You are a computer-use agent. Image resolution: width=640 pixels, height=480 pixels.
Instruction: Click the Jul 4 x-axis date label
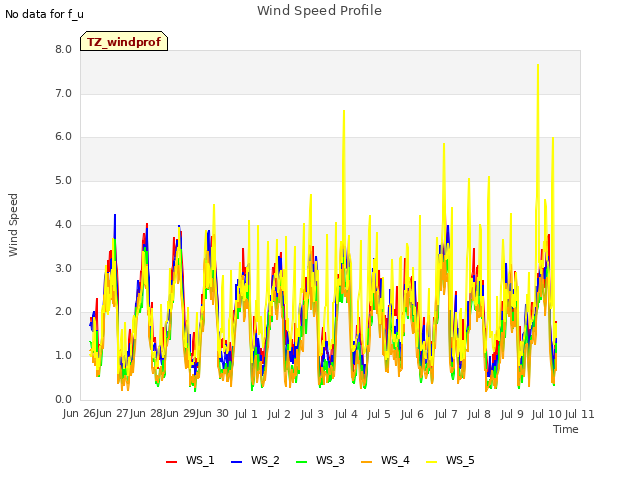[346, 414]
